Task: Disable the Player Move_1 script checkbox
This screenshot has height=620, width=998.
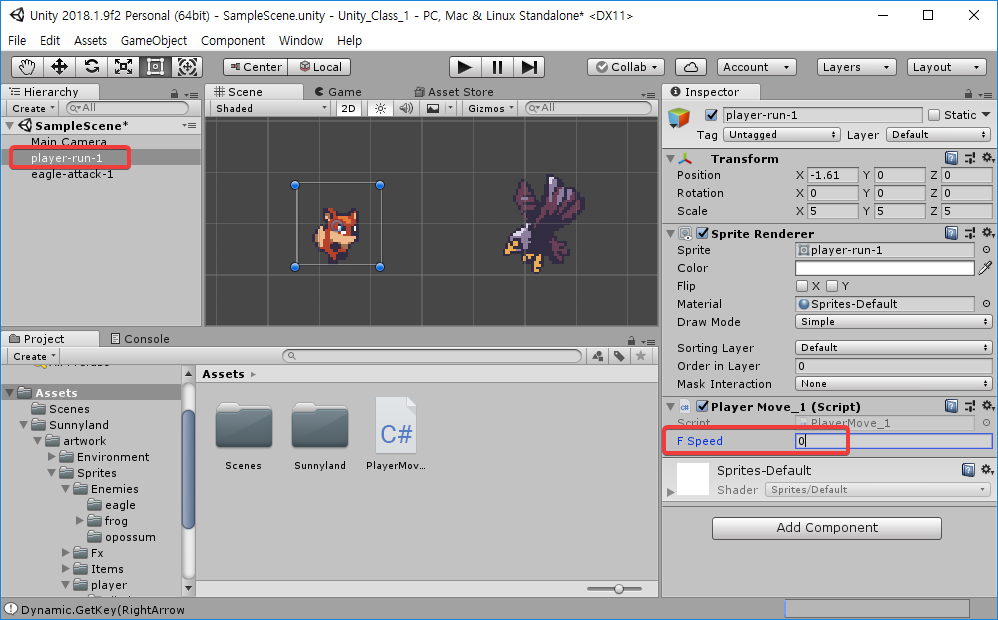Action: coord(702,406)
